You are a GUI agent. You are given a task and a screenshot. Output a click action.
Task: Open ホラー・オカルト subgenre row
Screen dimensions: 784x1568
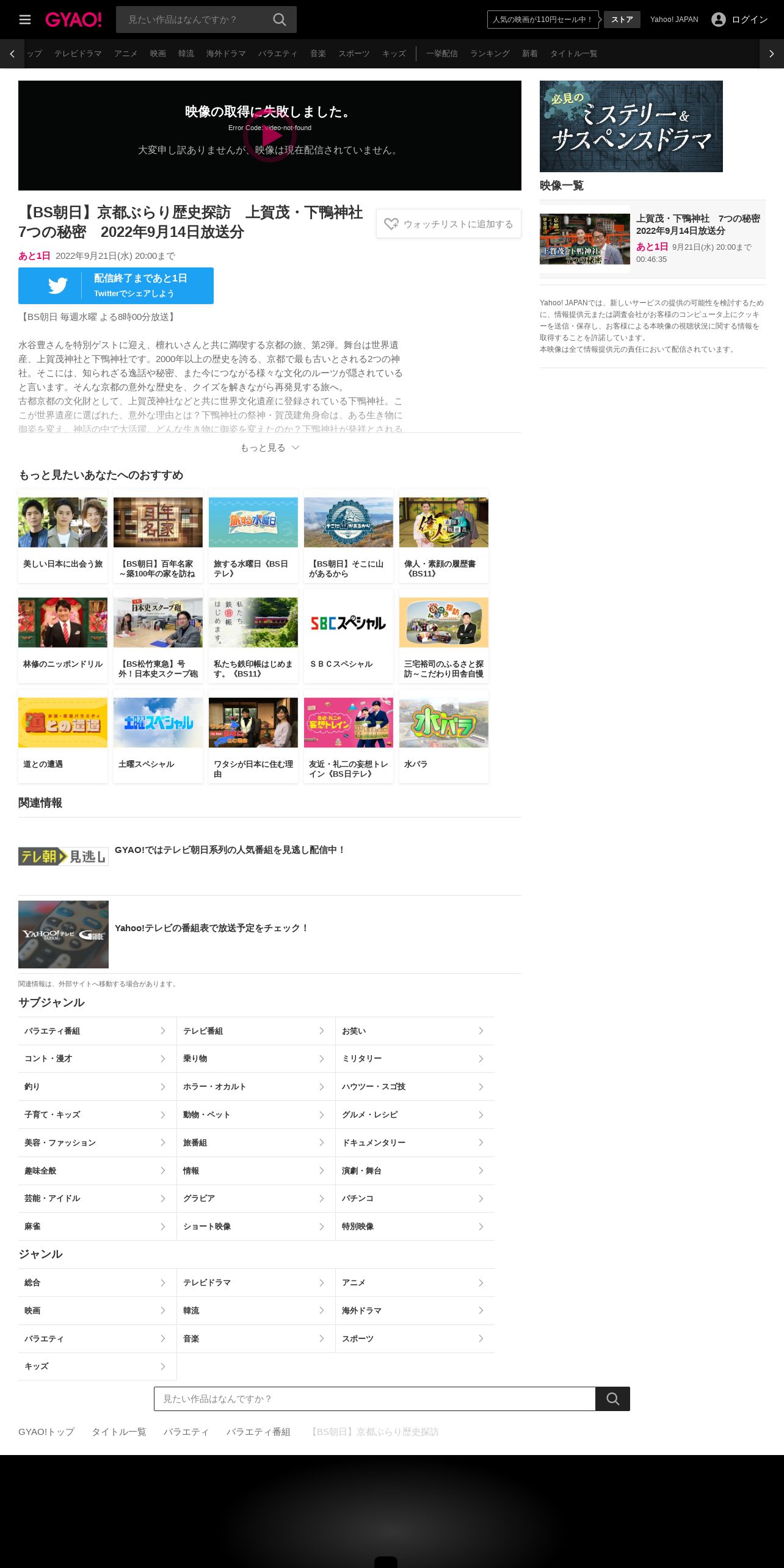click(x=256, y=1087)
